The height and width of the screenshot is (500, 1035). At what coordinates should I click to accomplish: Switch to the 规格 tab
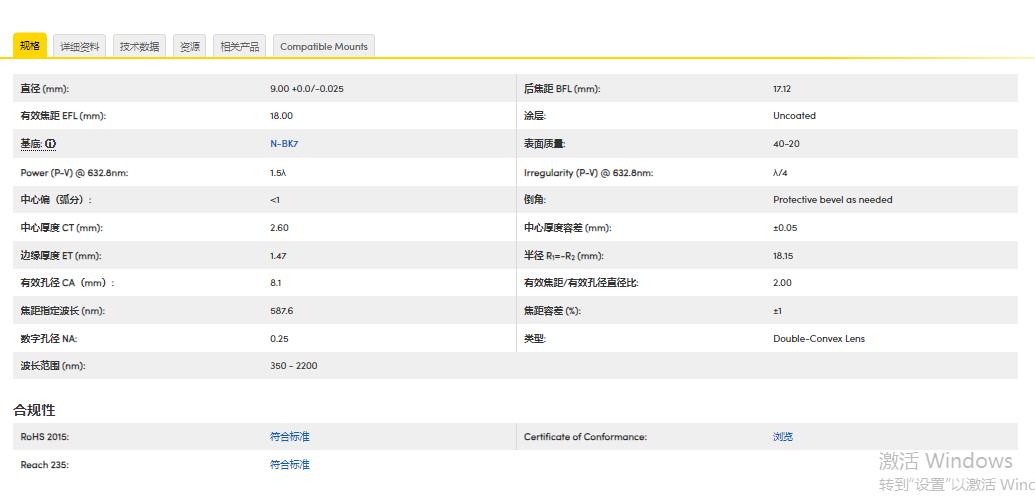pos(30,46)
